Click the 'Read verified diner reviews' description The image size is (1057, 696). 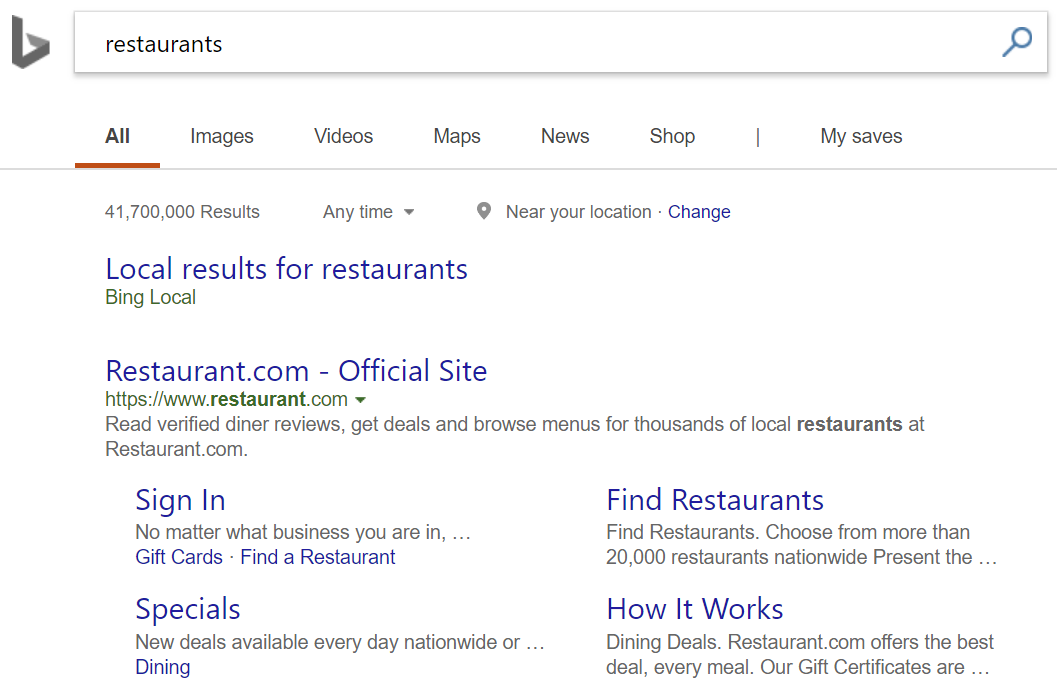(x=515, y=436)
